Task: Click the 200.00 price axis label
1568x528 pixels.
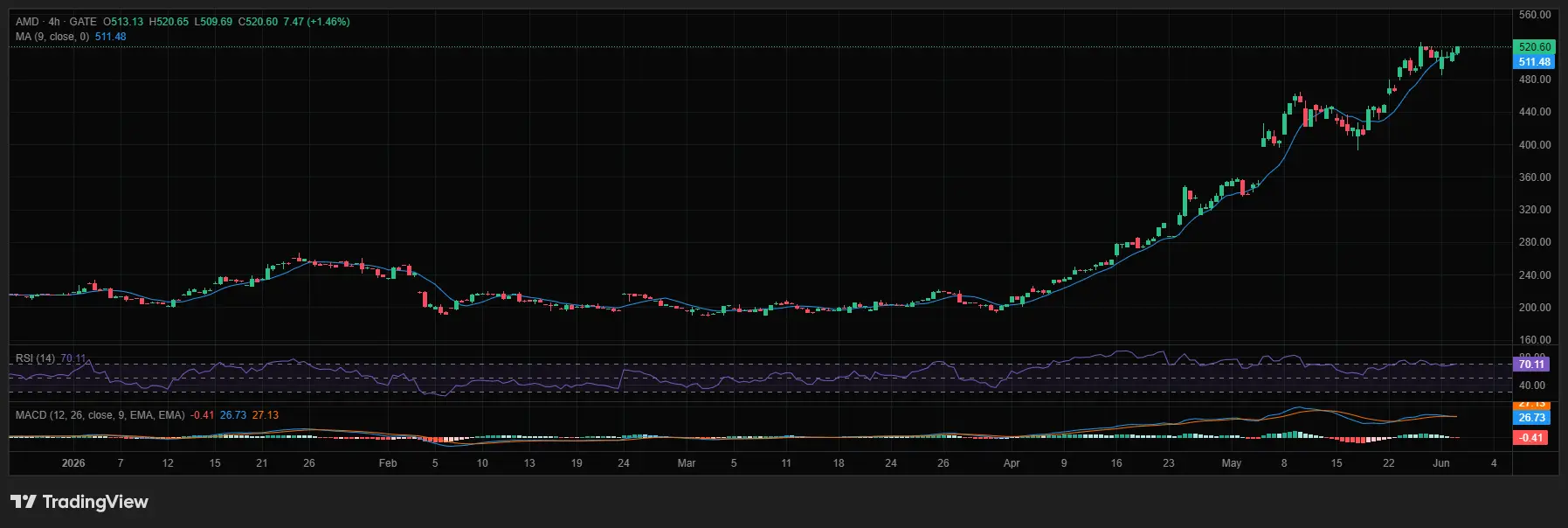Action: coord(1535,308)
